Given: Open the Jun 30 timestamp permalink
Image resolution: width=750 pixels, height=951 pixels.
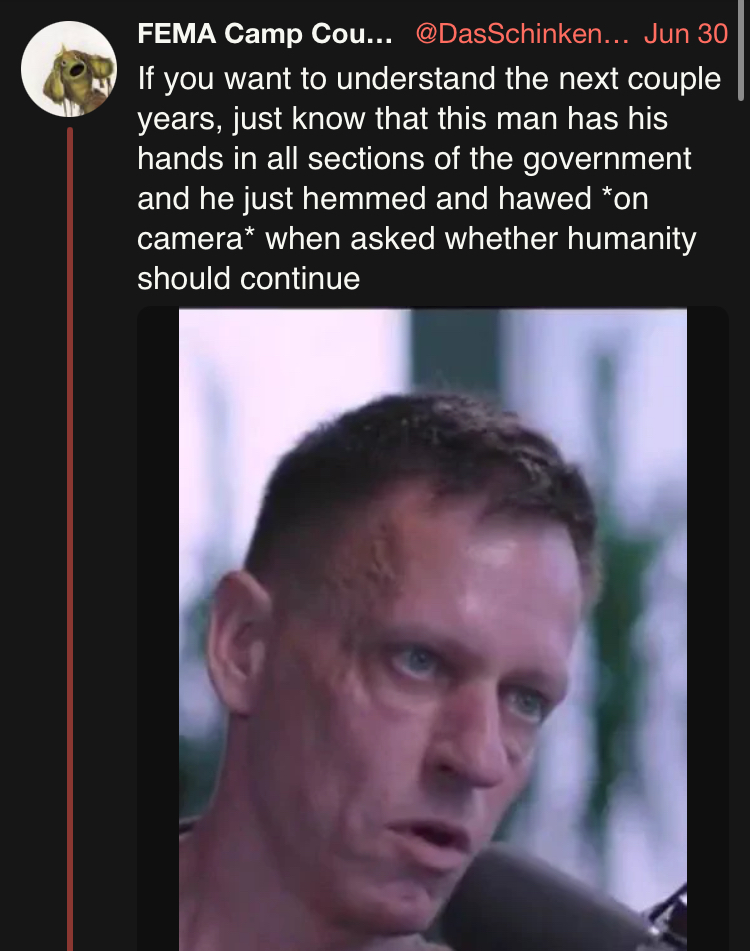Looking at the screenshot, I should pyautogui.click(x=686, y=33).
